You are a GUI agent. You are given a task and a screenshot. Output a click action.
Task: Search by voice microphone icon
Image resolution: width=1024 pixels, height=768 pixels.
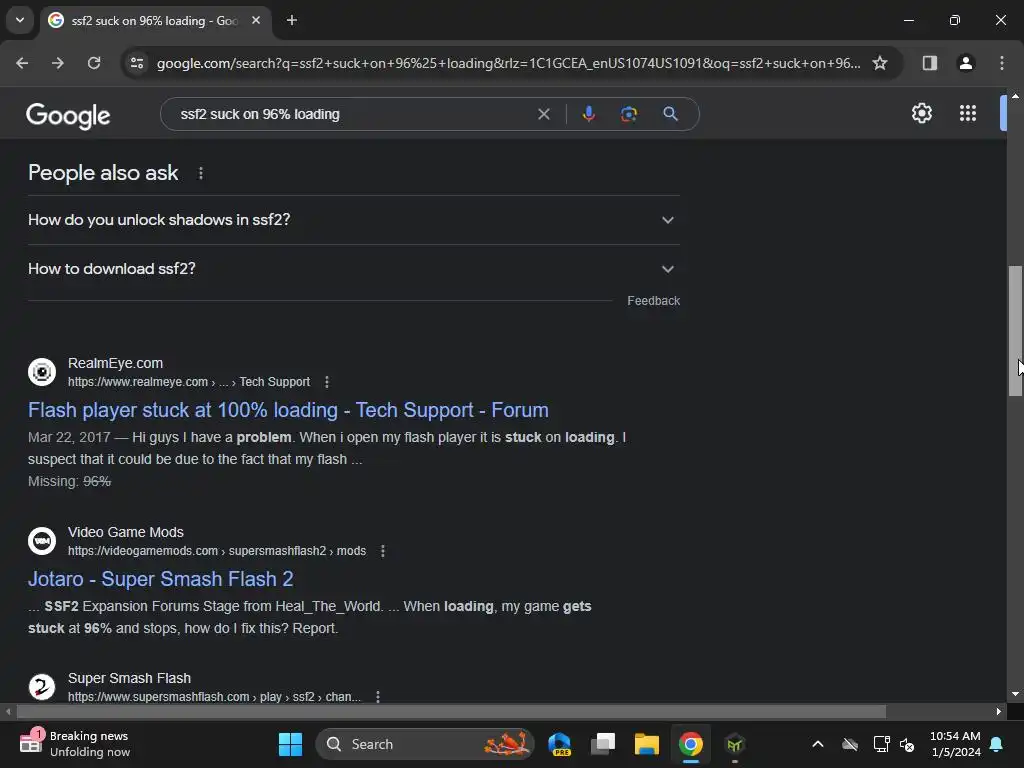588,114
